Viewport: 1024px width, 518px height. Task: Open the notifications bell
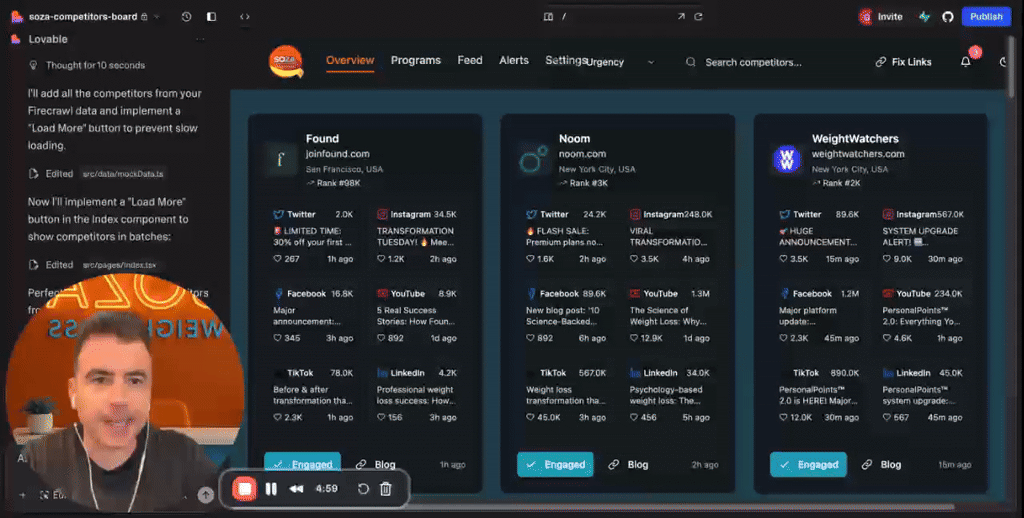965,62
